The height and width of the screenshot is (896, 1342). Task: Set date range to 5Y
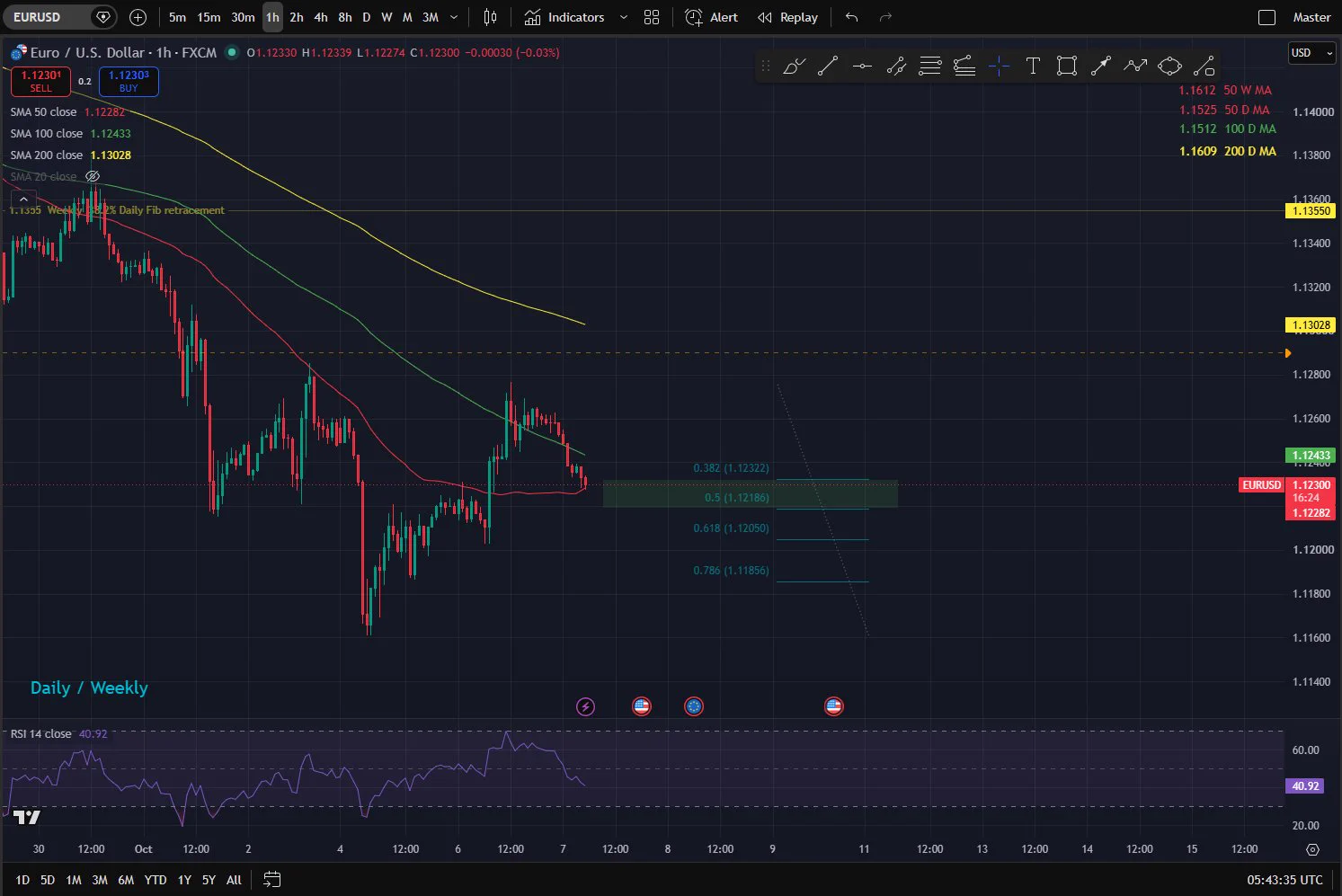click(x=209, y=880)
